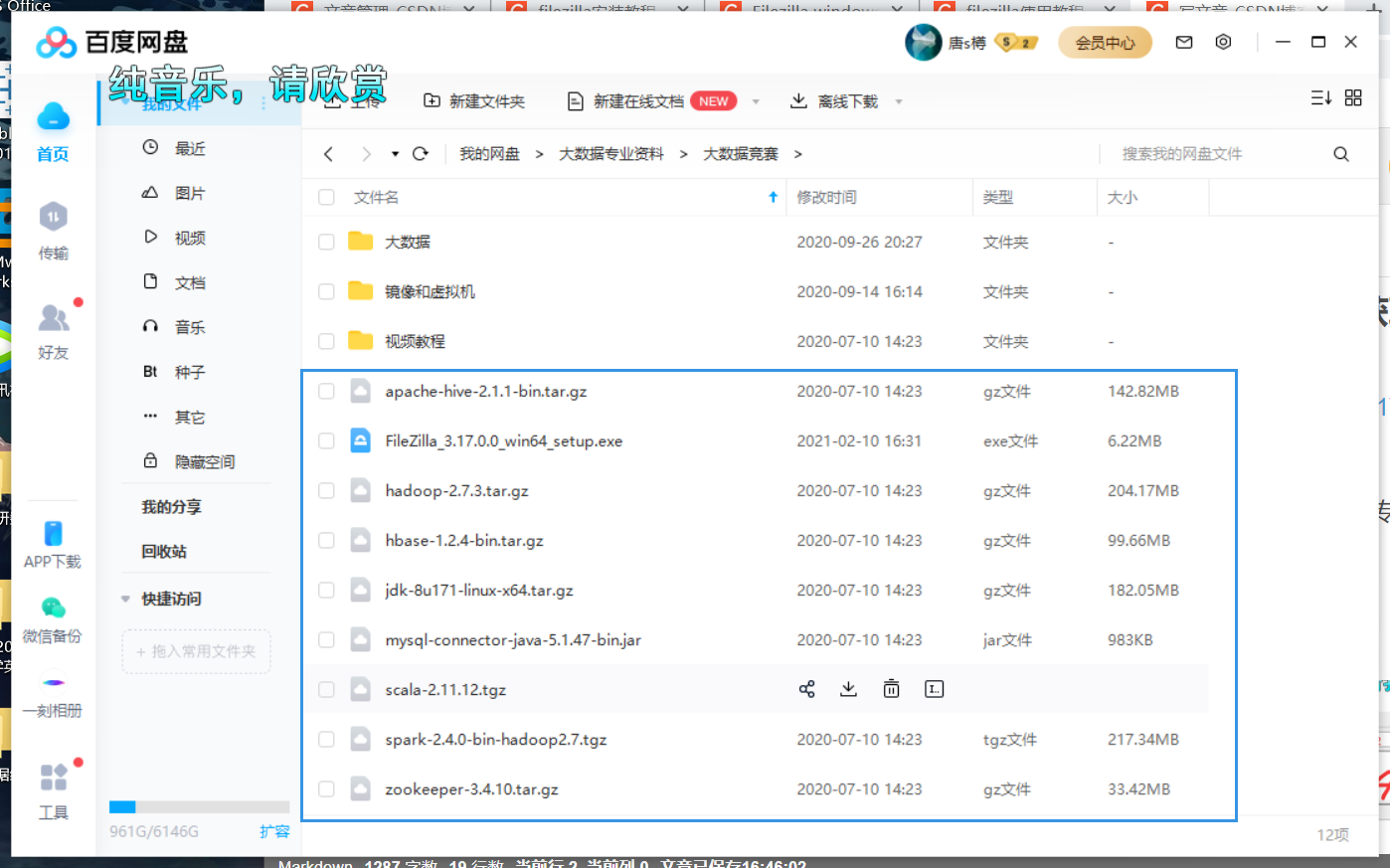Open 一刻相册 from the sidebar

click(x=53, y=698)
